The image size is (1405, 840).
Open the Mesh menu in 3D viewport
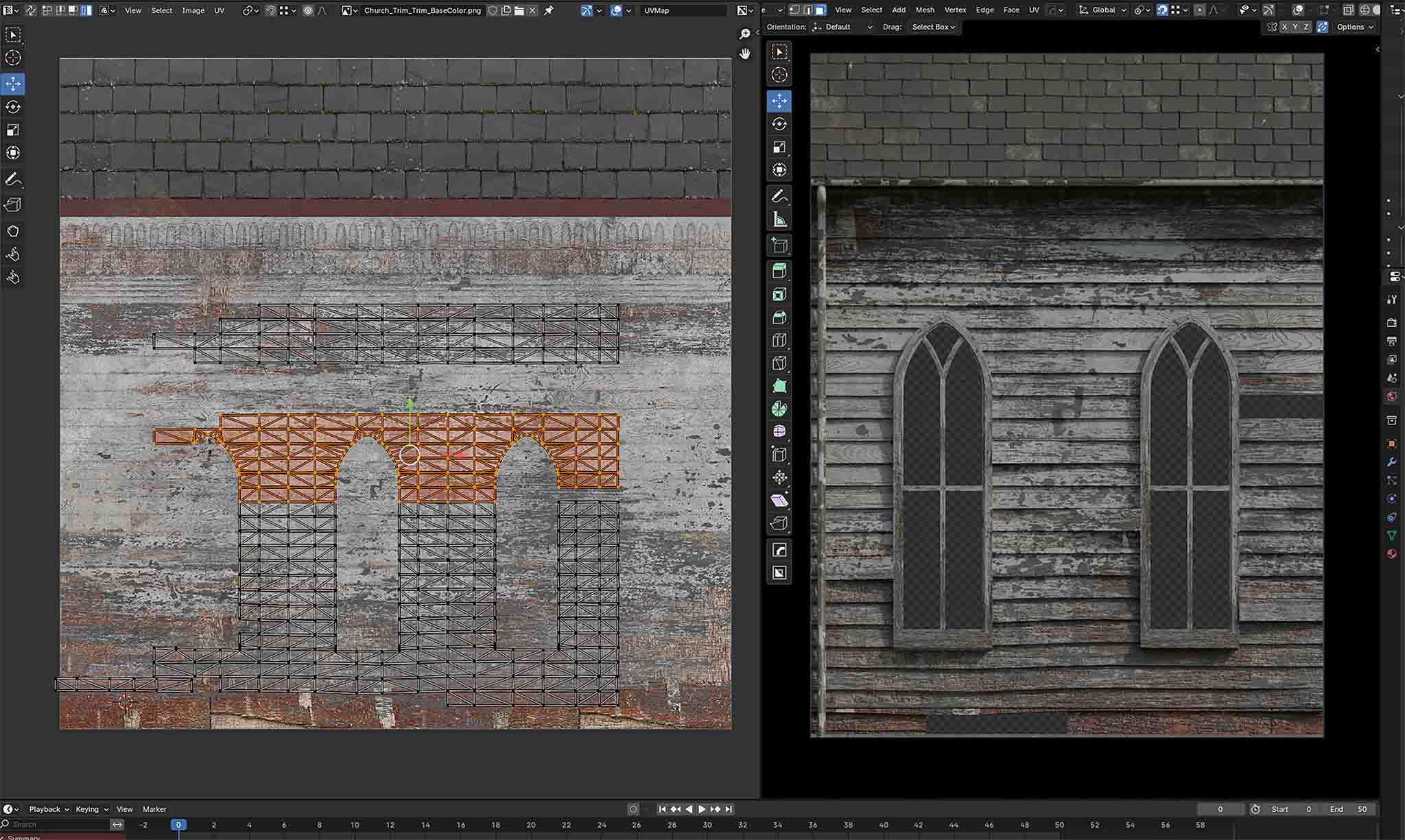point(924,10)
